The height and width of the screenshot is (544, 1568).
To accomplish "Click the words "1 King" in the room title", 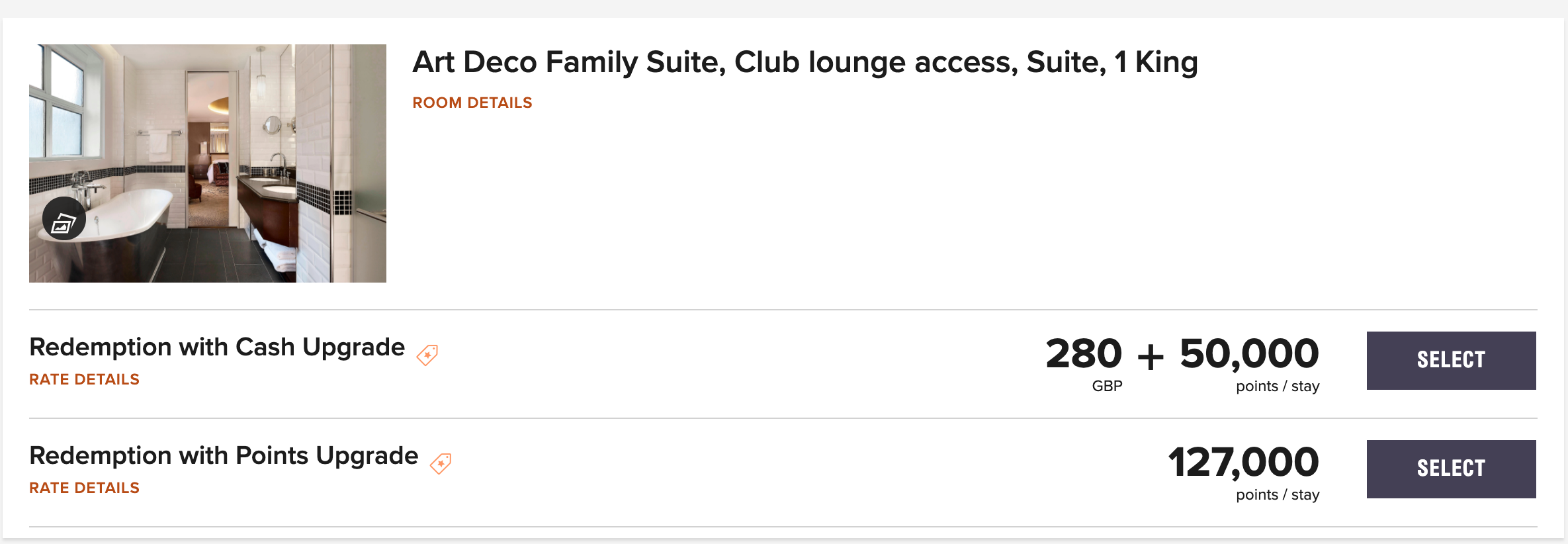I will (x=1156, y=62).
